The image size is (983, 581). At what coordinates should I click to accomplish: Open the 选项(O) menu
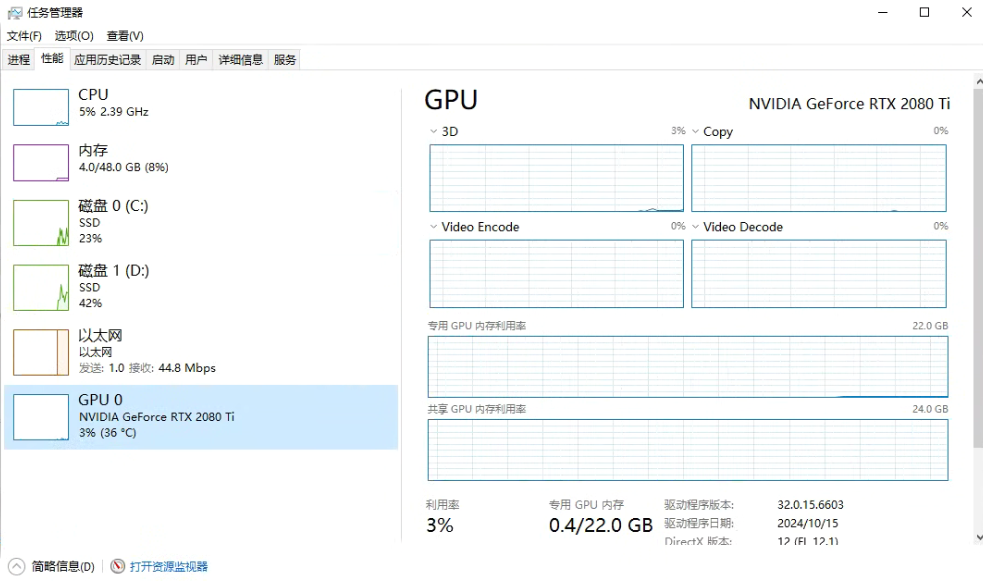(x=73, y=36)
